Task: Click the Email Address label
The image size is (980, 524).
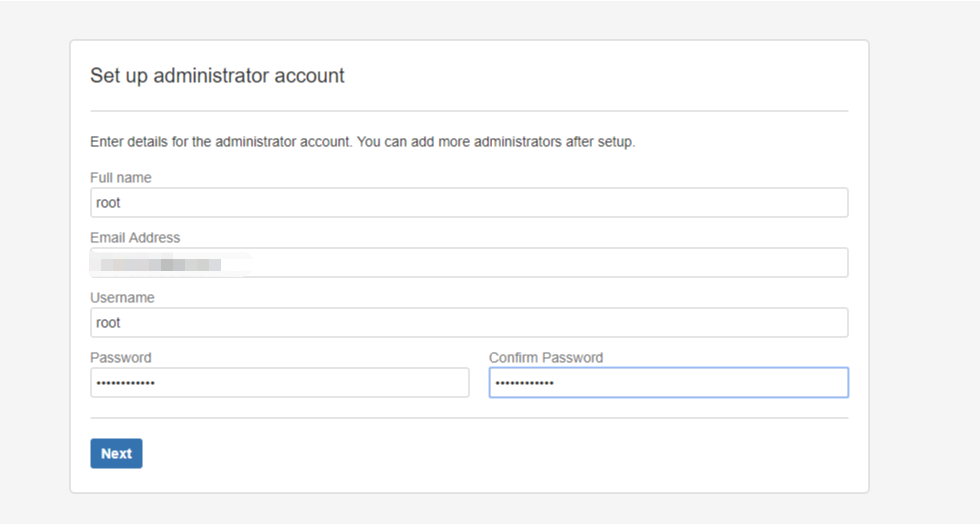Action: click(x=135, y=238)
